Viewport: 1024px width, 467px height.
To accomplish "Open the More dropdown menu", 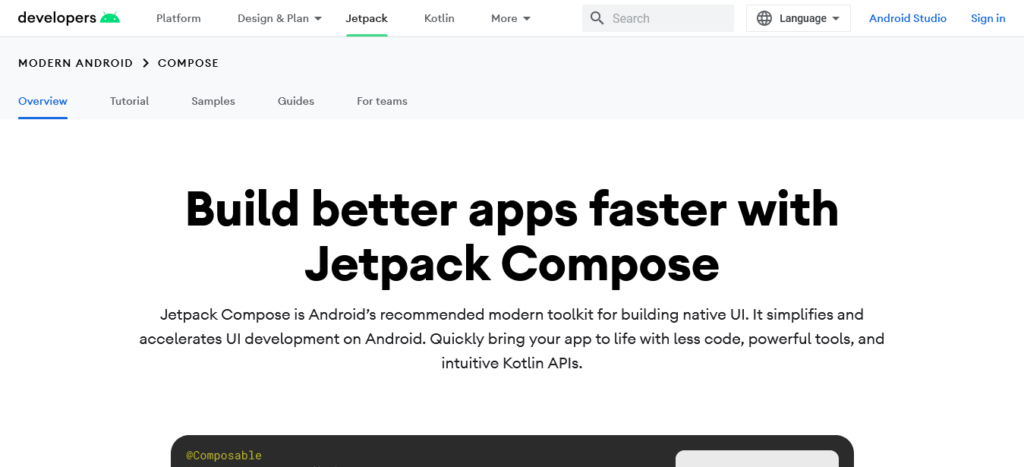I will tap(511, 18).
